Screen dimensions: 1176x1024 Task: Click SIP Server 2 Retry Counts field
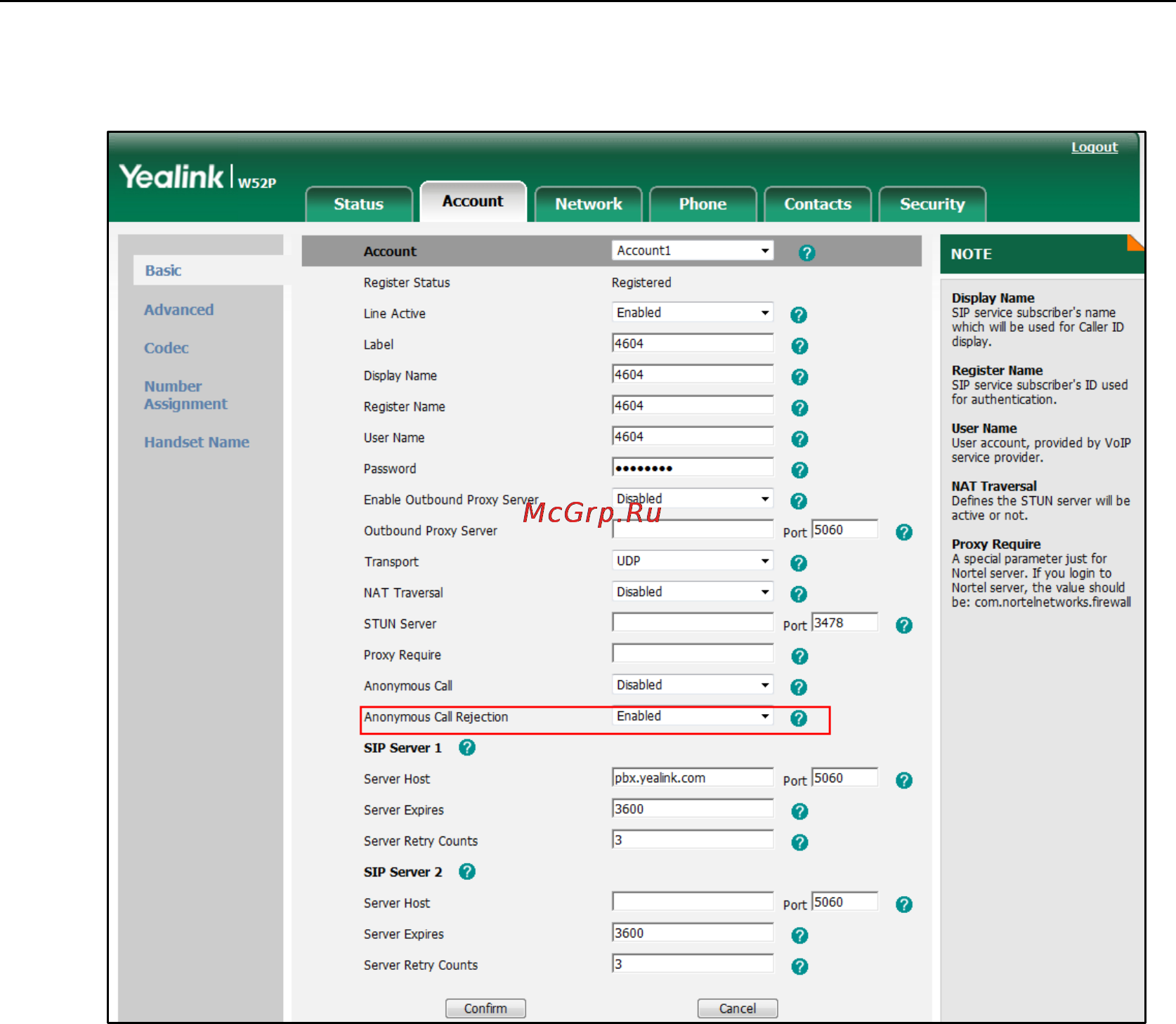click(x=693, y=964)
